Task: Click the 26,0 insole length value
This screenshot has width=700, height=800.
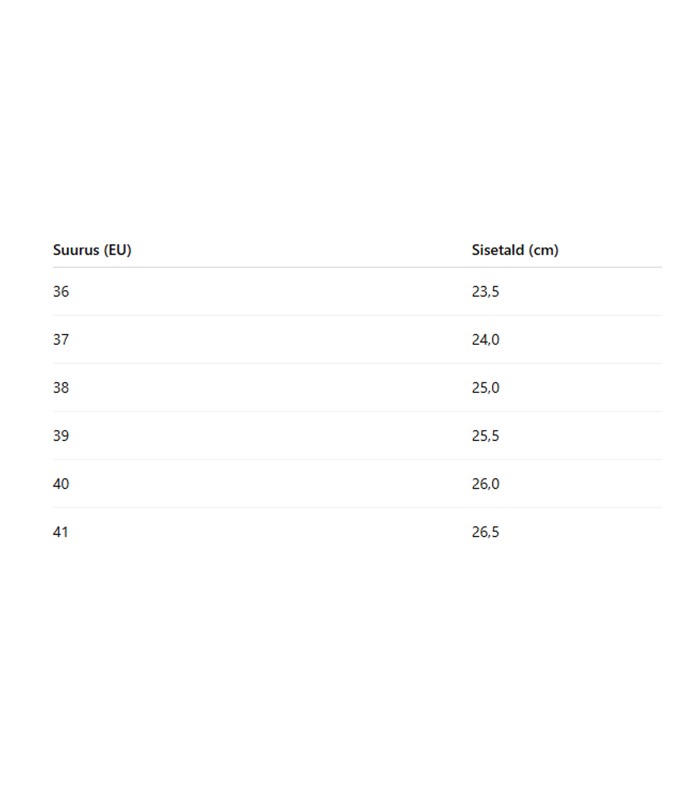Action: tap(485, 484)
